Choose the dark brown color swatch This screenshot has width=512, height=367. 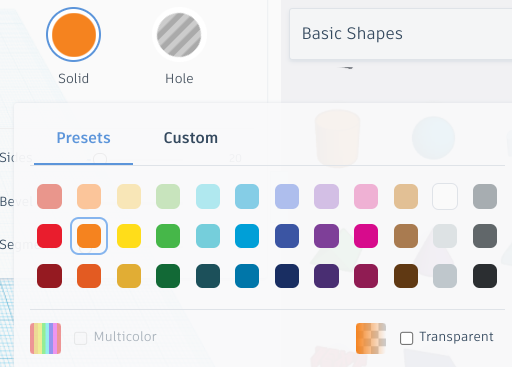pos(406,276)
